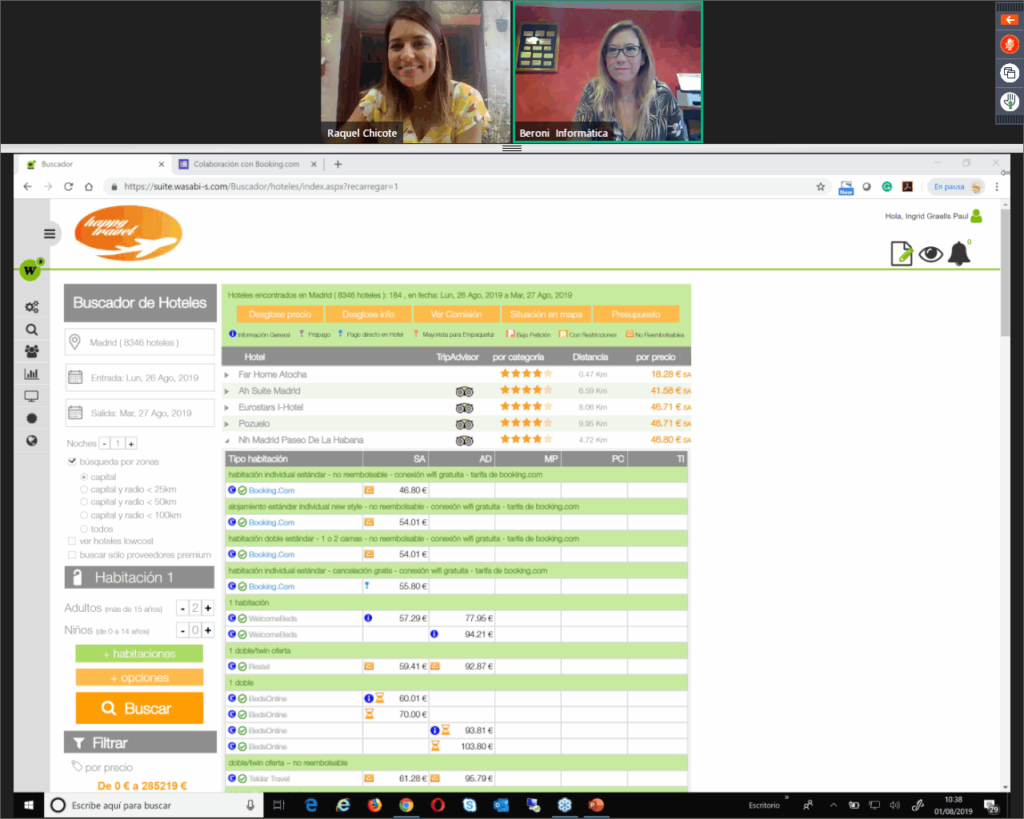Click the bar chart statistics icon

(x=31, y=372)
